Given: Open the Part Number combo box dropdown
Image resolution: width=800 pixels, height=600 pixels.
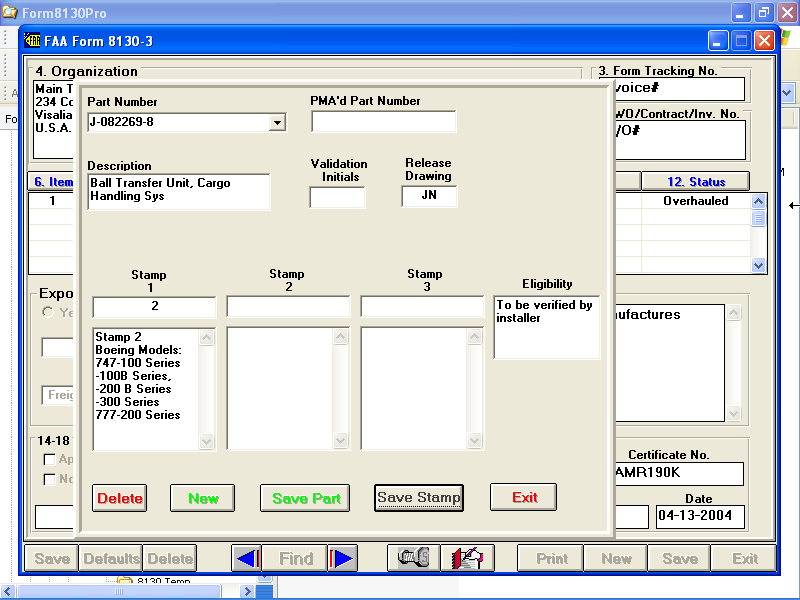Looking at the screenshot, I should (277, 123).
